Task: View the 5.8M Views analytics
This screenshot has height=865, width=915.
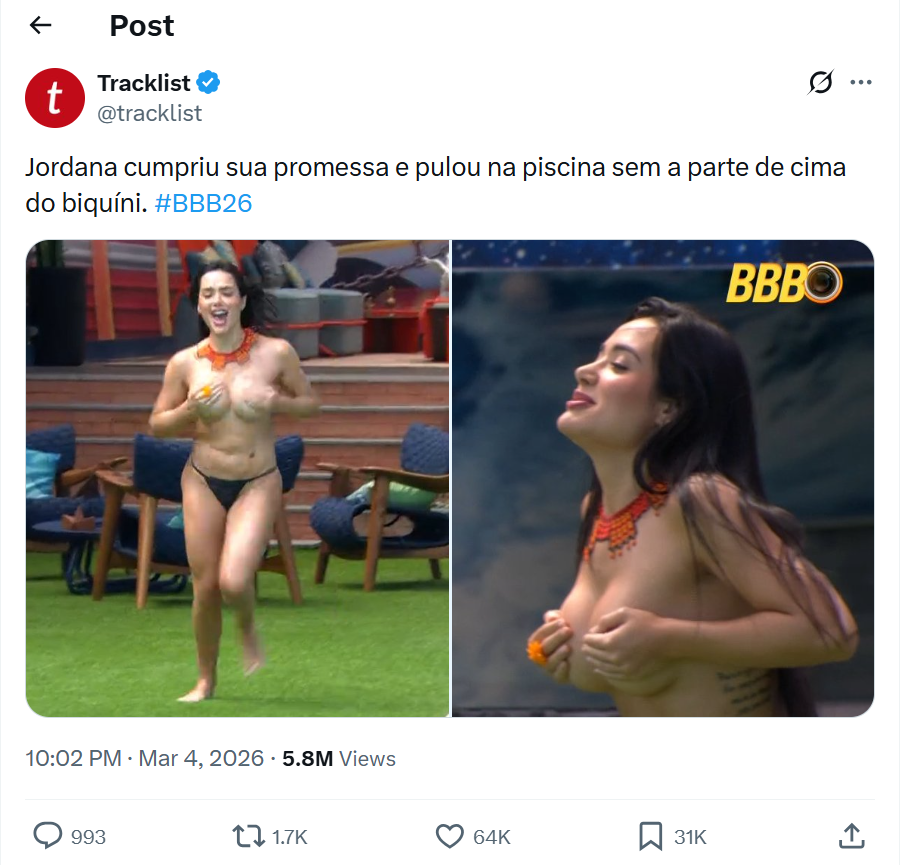Action: (x=338, y=758)
